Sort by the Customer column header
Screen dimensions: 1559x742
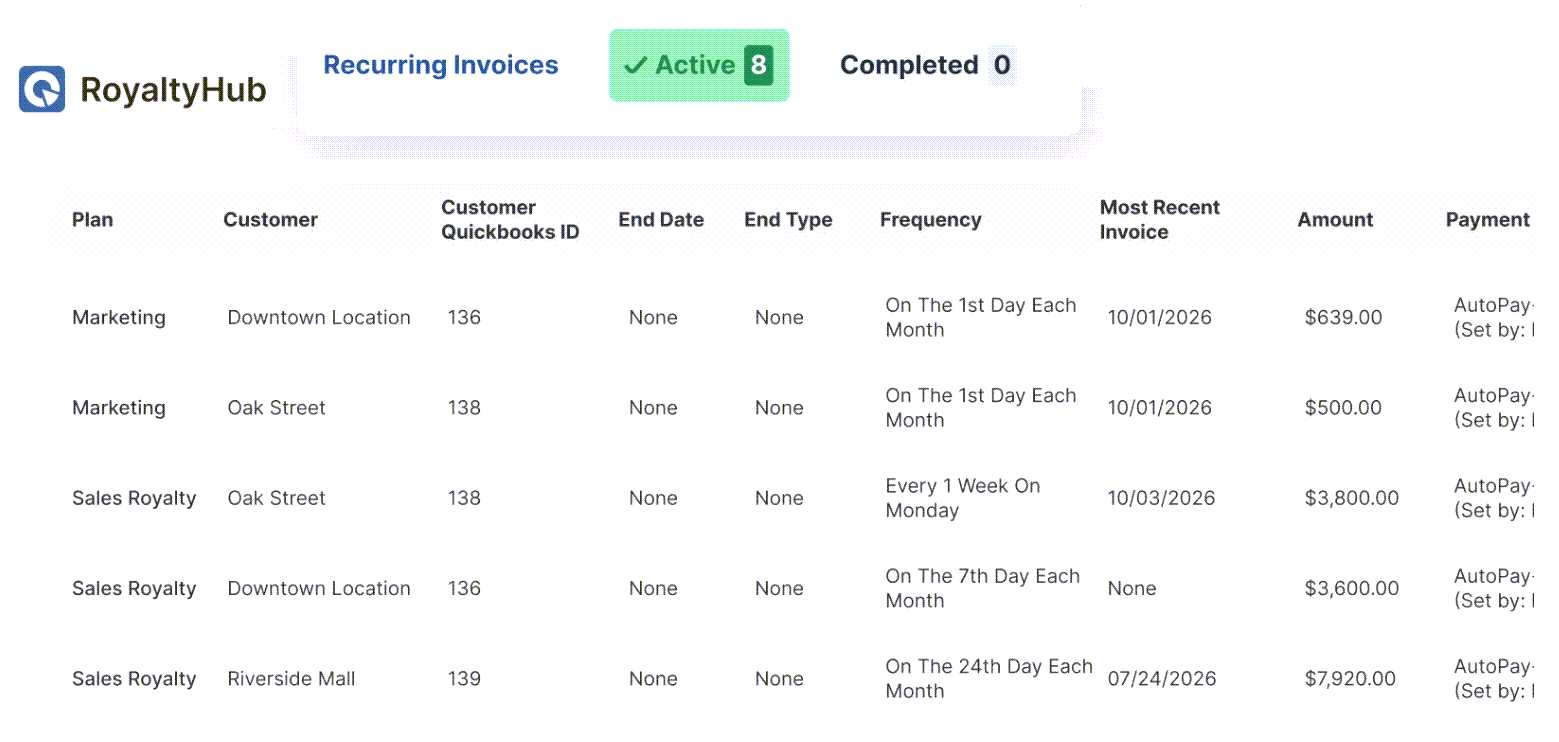[x=270, y=220]
